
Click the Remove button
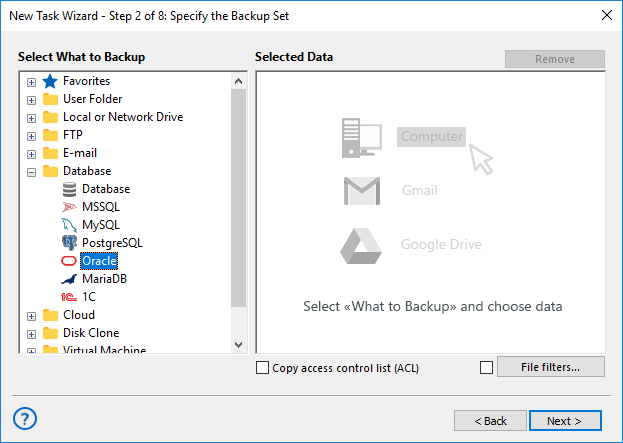pyautogui.click(x=555, y=59)
